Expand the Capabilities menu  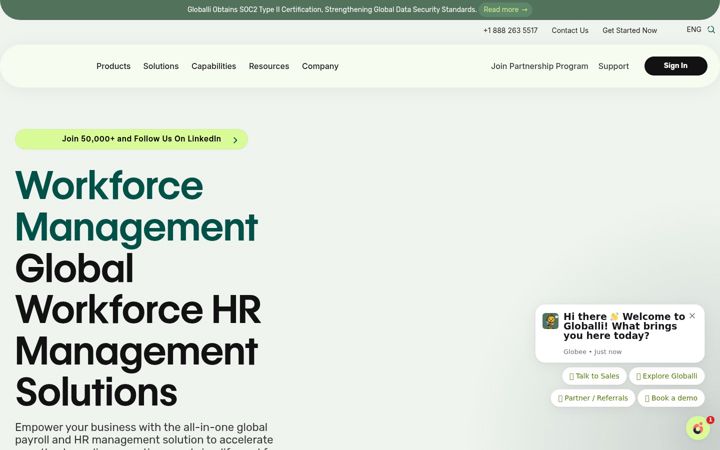[214, 66]
